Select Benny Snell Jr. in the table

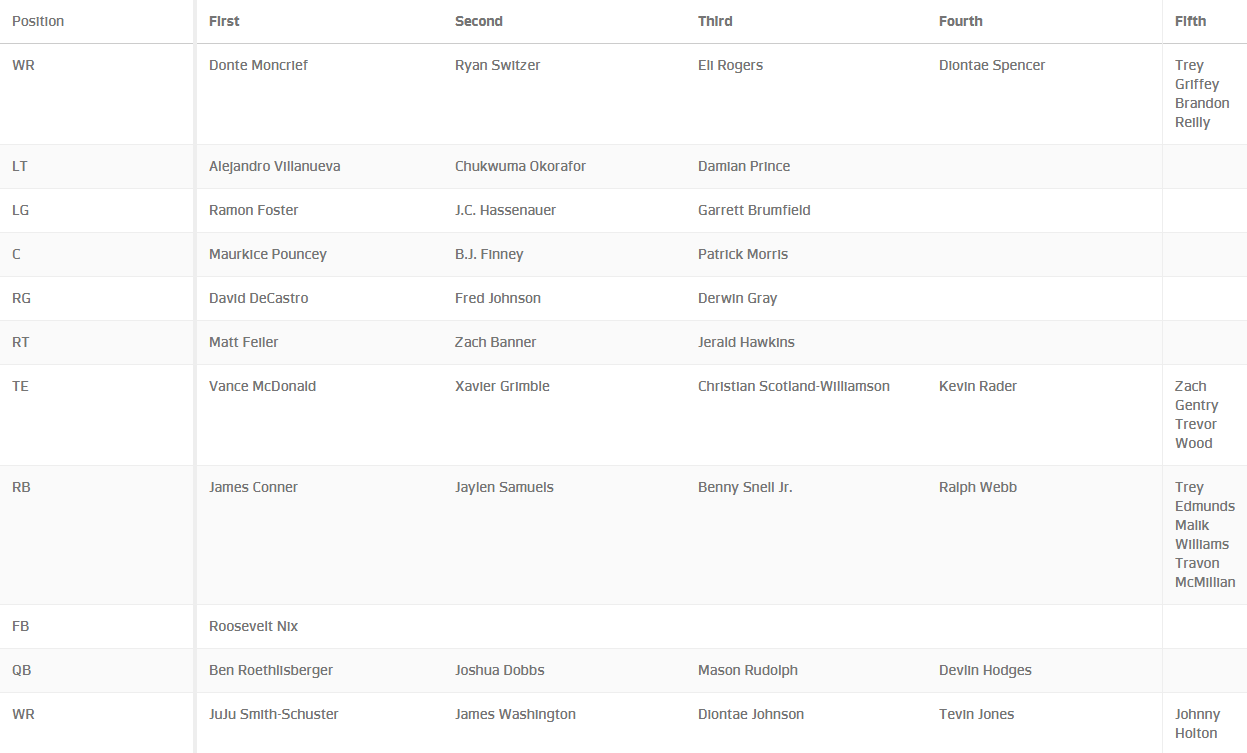pos(745,487)
